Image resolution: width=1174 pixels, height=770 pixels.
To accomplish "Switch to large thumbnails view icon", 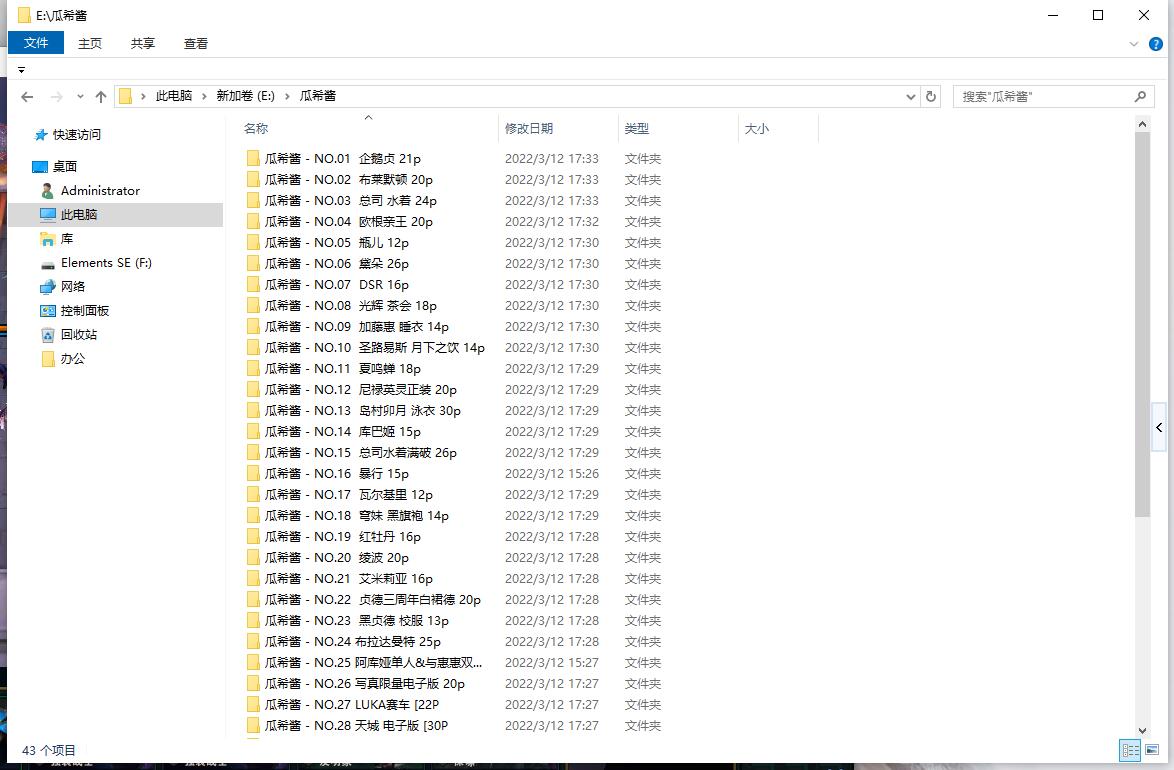I will (1153, 750).
